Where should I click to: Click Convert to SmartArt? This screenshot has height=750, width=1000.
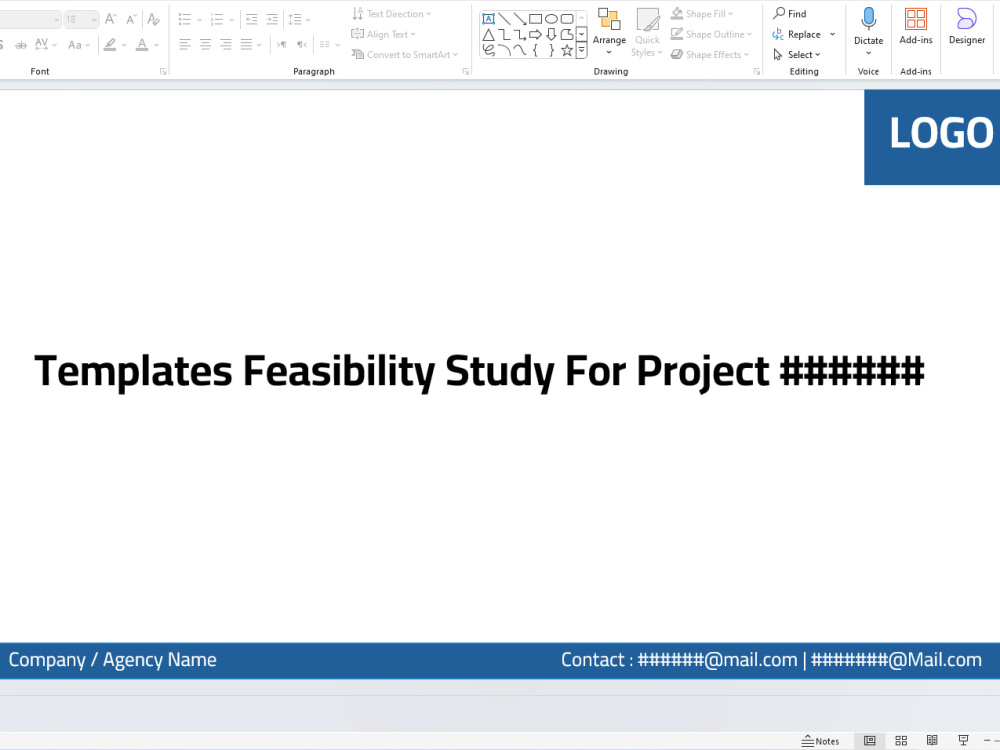[x=405, y=54]
